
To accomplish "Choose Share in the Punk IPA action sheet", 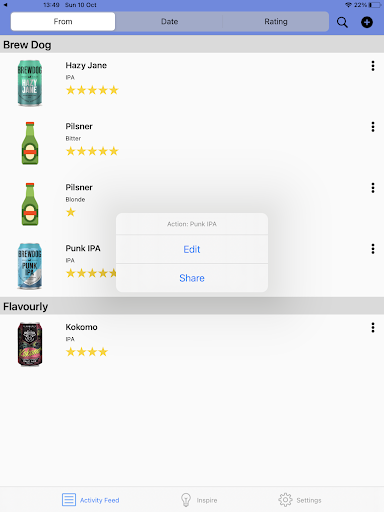I will [192, 278].
